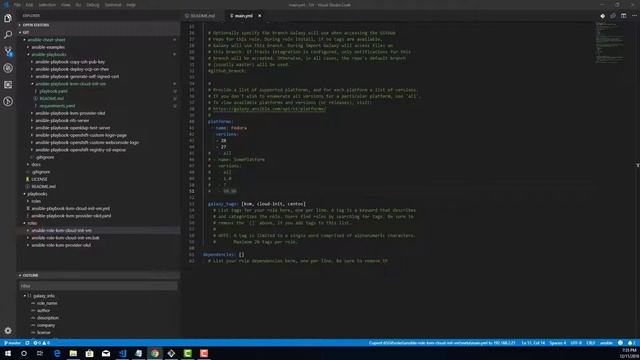640x360 pixels.
Task: Open the Selection menu
Action: tap(47, 5)
